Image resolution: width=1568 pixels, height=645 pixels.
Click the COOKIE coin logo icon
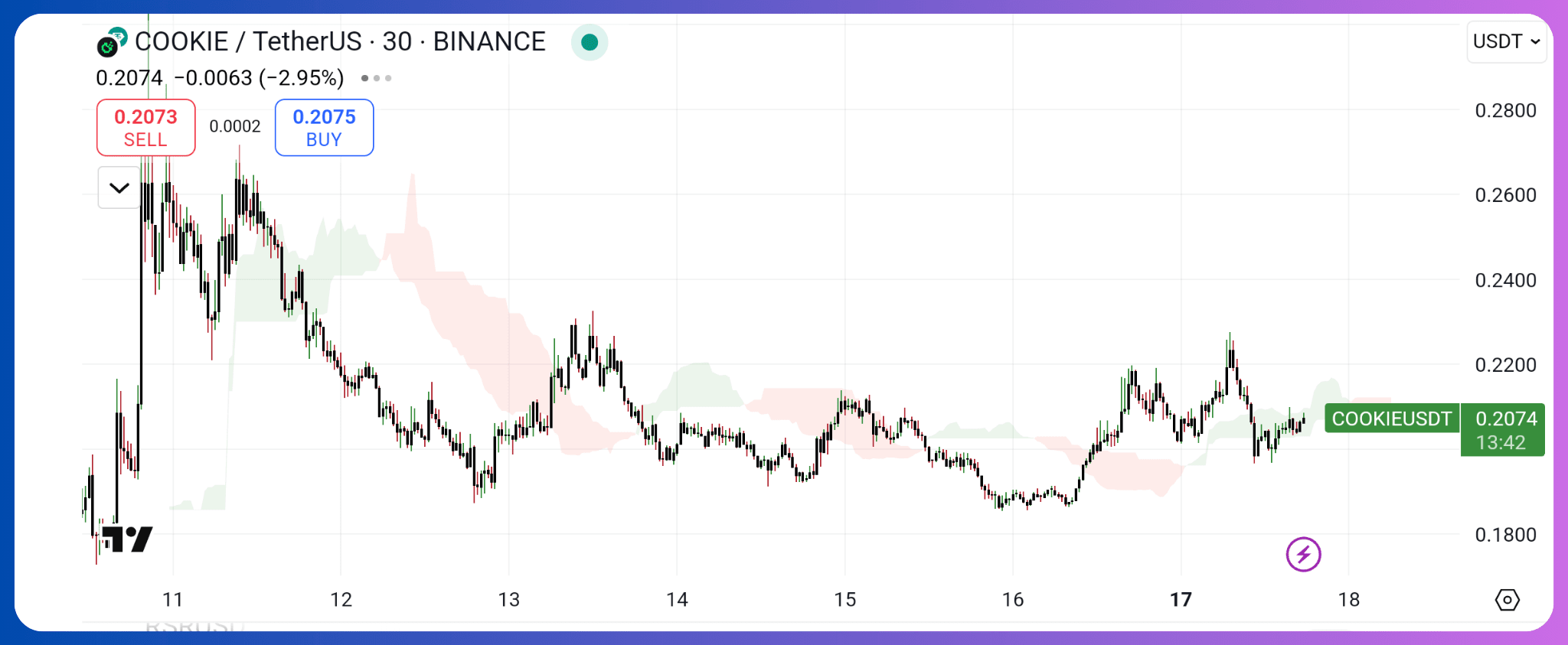[x=107, y=47]
